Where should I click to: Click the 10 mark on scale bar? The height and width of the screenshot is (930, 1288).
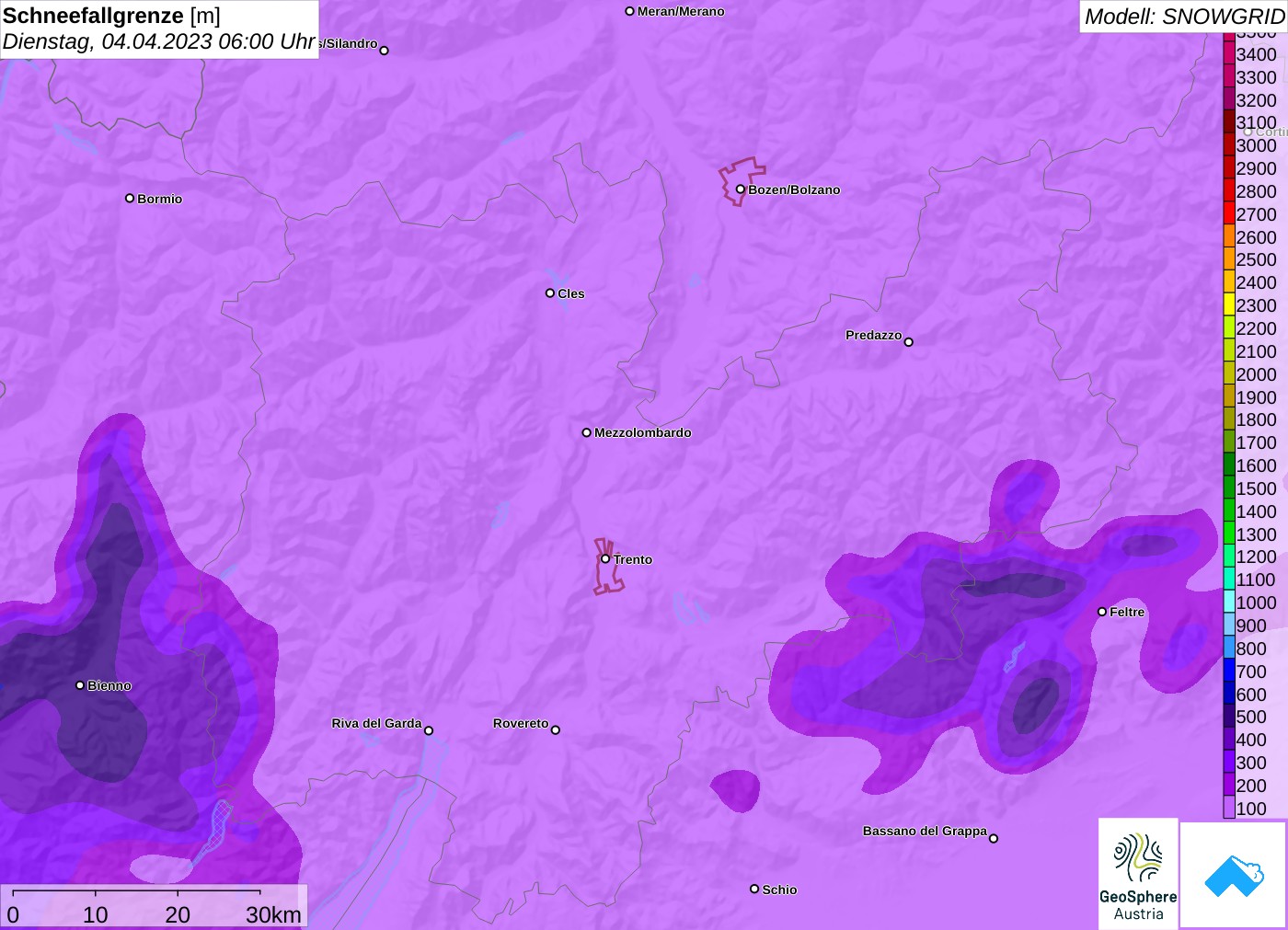96,914
